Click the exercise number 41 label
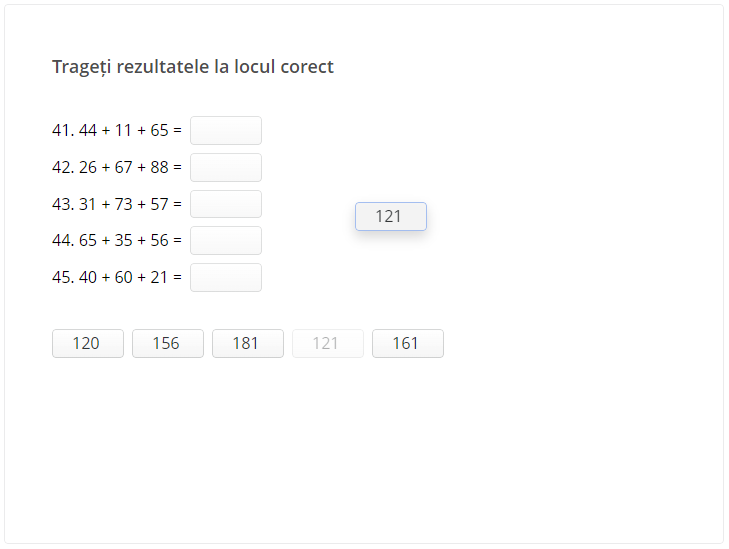 click(x=62, y=130)
